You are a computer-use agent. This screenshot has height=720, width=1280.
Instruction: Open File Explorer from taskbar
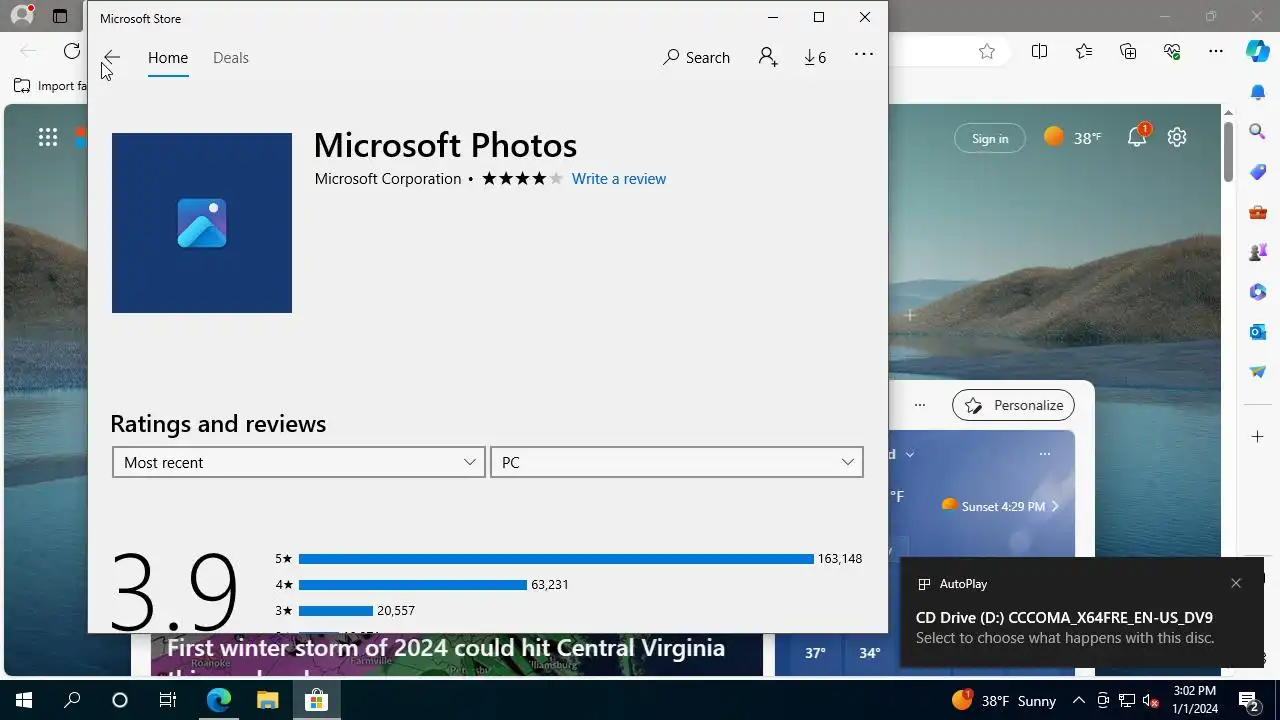click(x=266, y=700)
